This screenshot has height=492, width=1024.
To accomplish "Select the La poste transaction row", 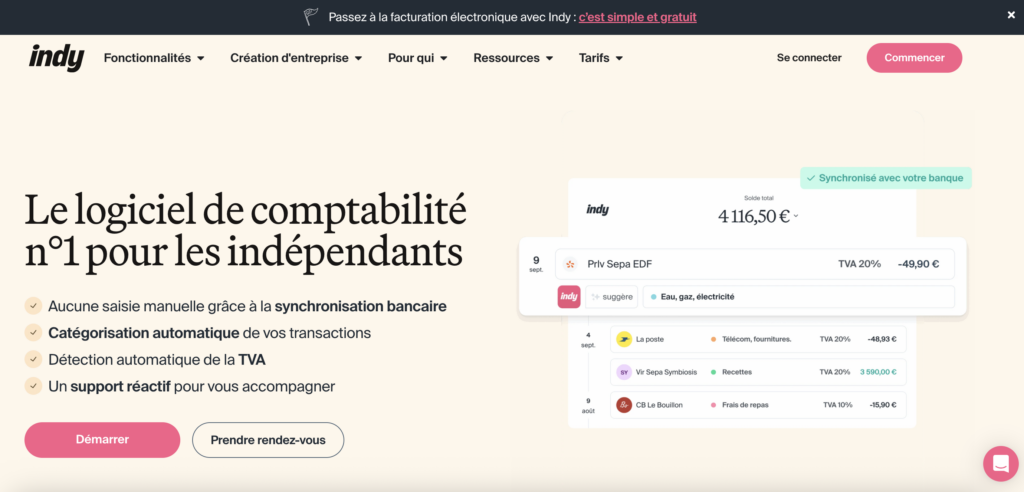I will coord(758,339).
